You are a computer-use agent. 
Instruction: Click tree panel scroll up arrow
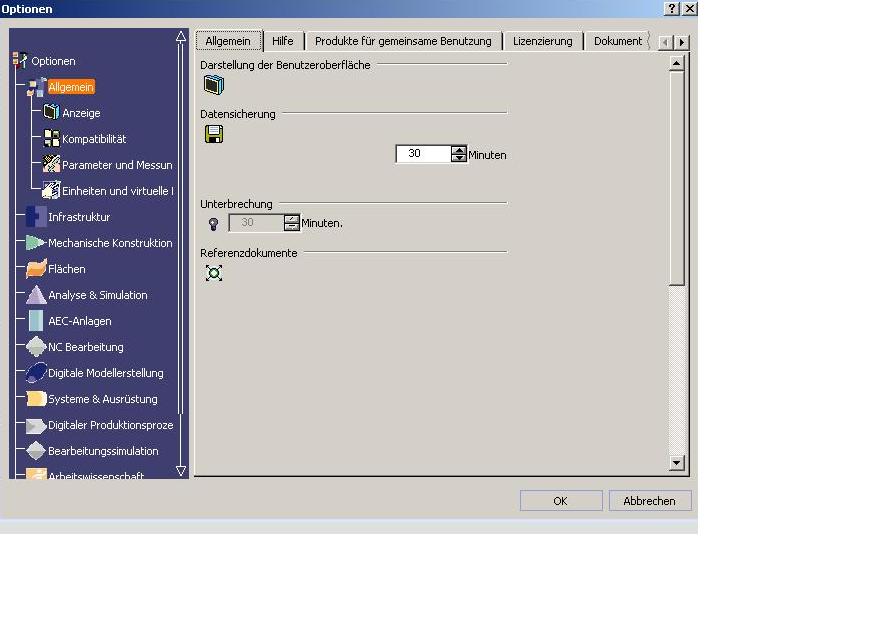(181, 37)
